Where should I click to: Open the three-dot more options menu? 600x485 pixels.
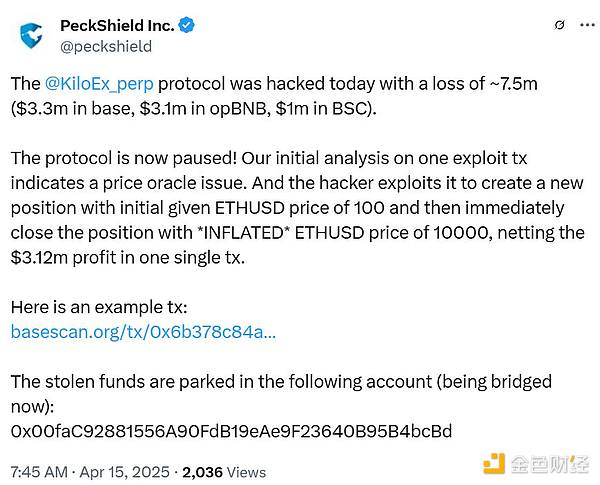click(572, 25)
